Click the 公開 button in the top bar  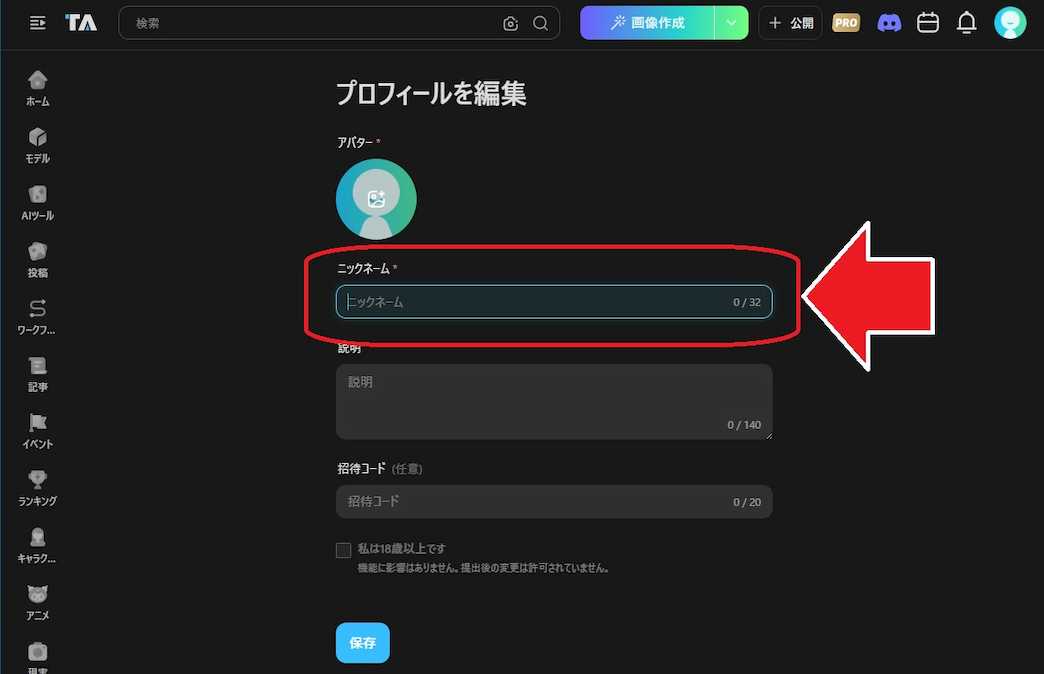pos(790,22)
